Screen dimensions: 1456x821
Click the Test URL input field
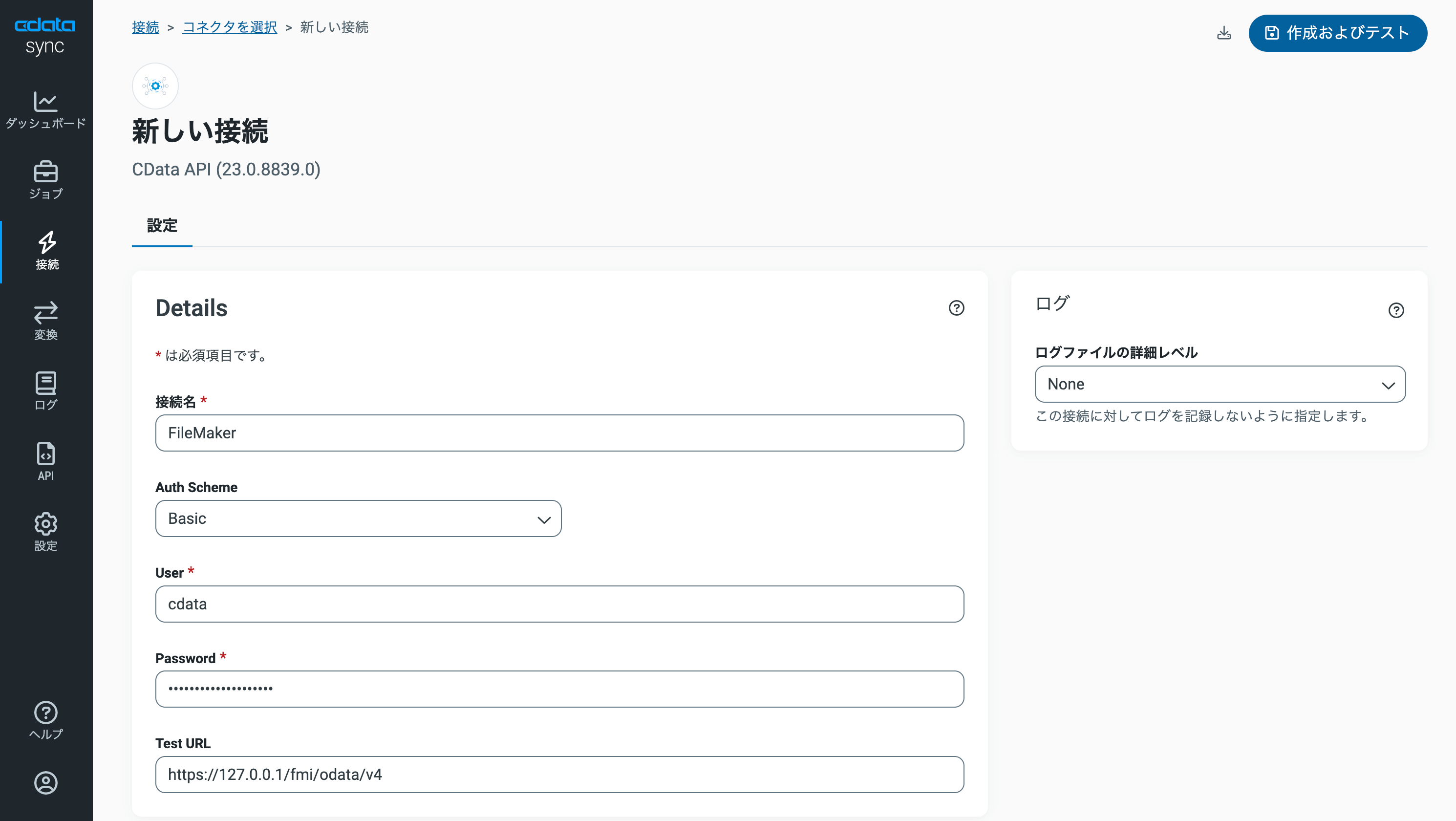[x=559, y=775]
